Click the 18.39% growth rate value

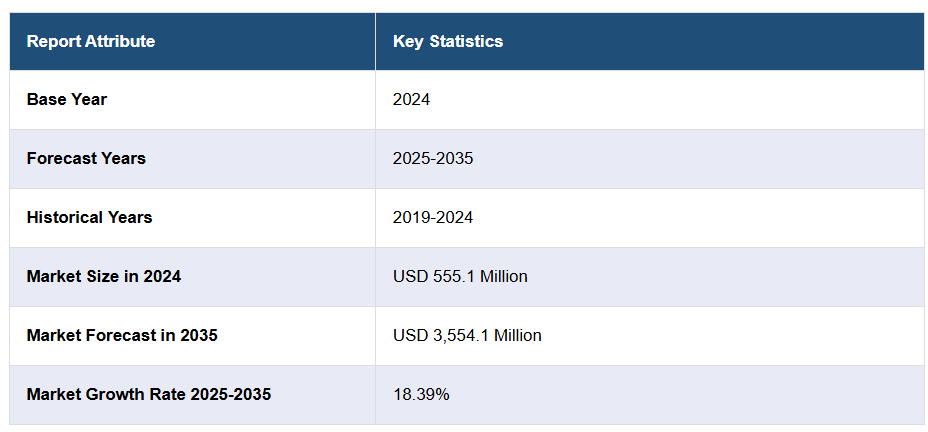coord(421,394)
